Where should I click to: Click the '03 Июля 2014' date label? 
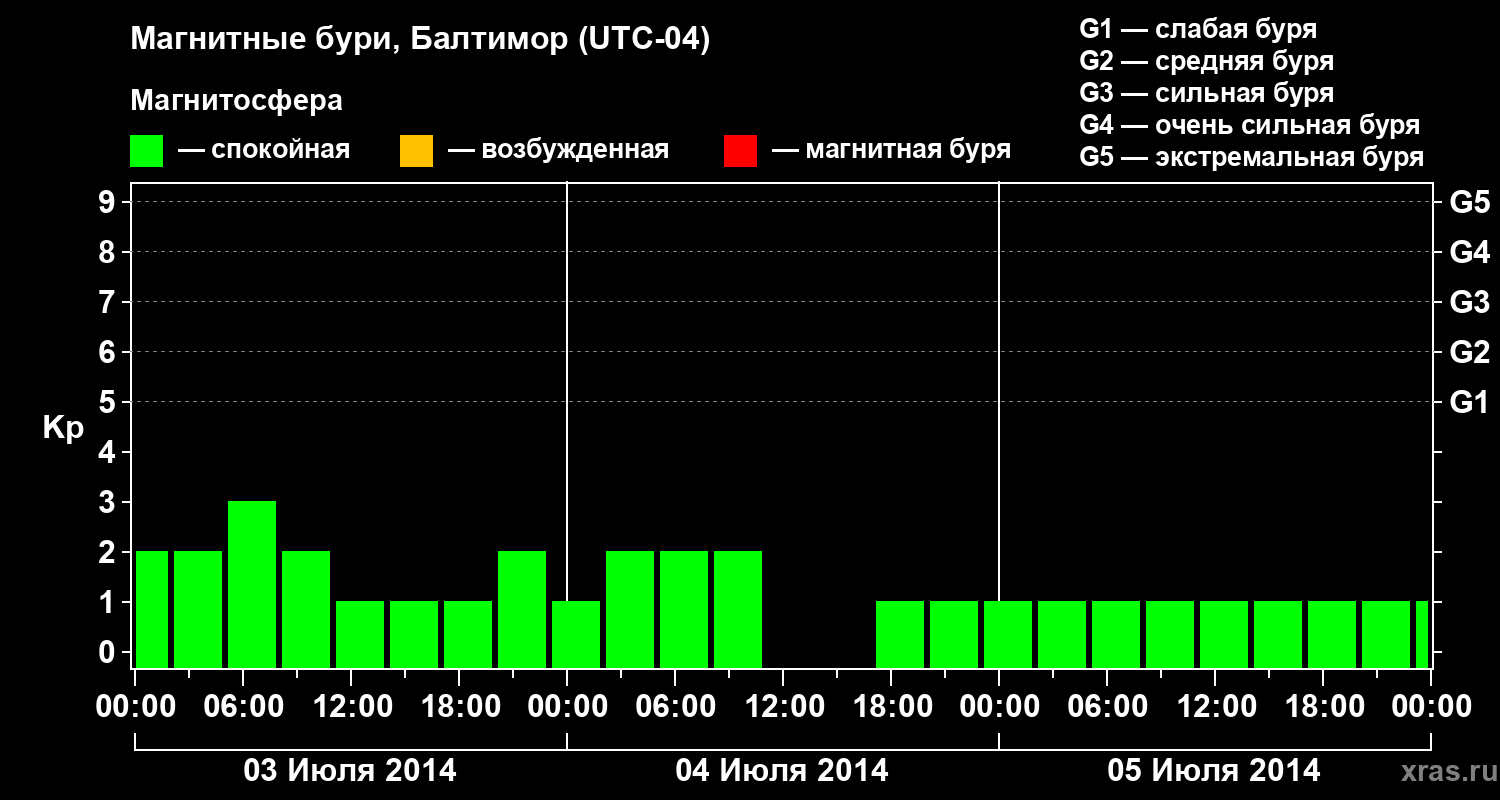pos(351,771)
